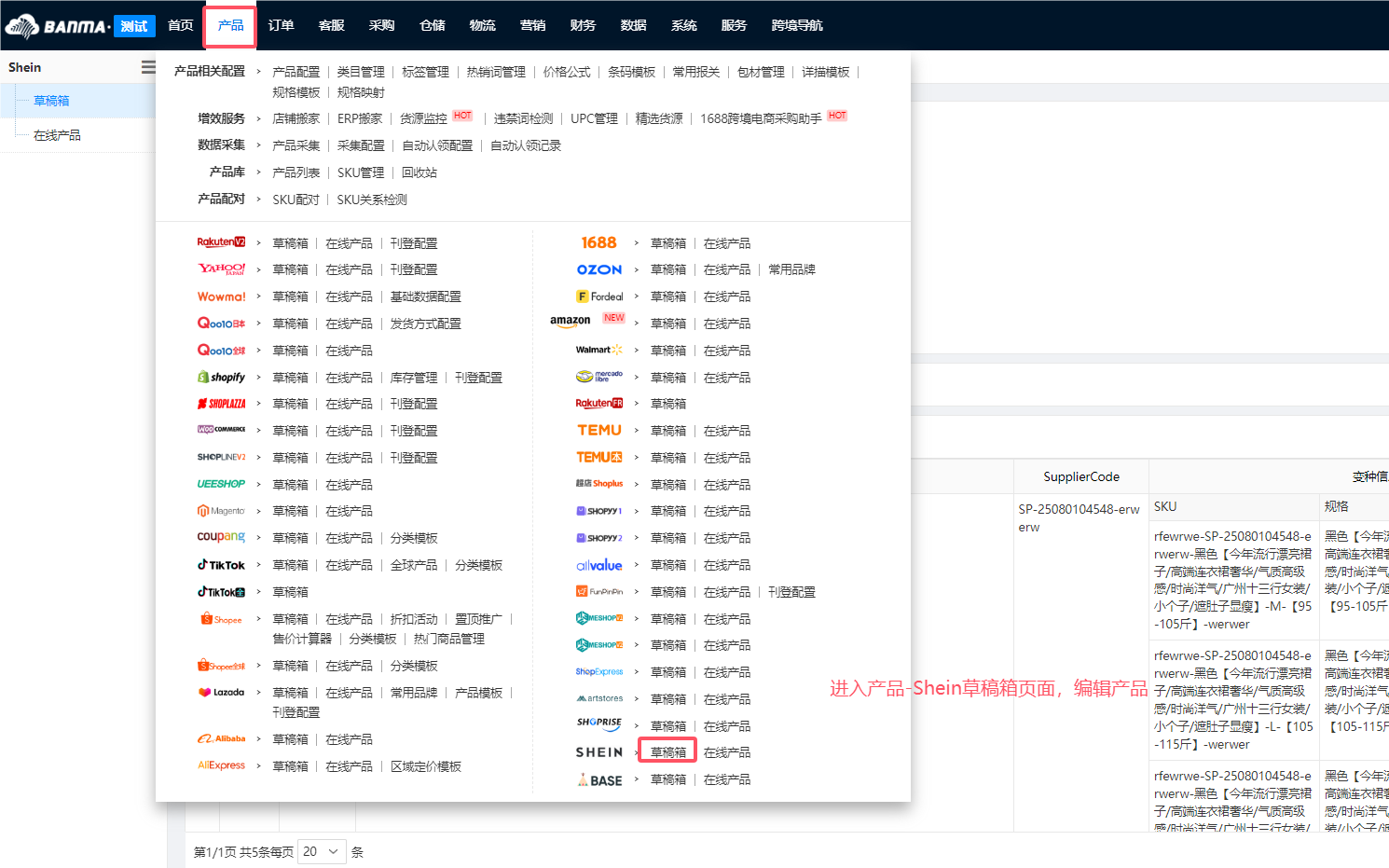The height and width of the screenshot is (868, 1389).
Task: Click the Rakuten V2 platform logo
Action: 221,242
